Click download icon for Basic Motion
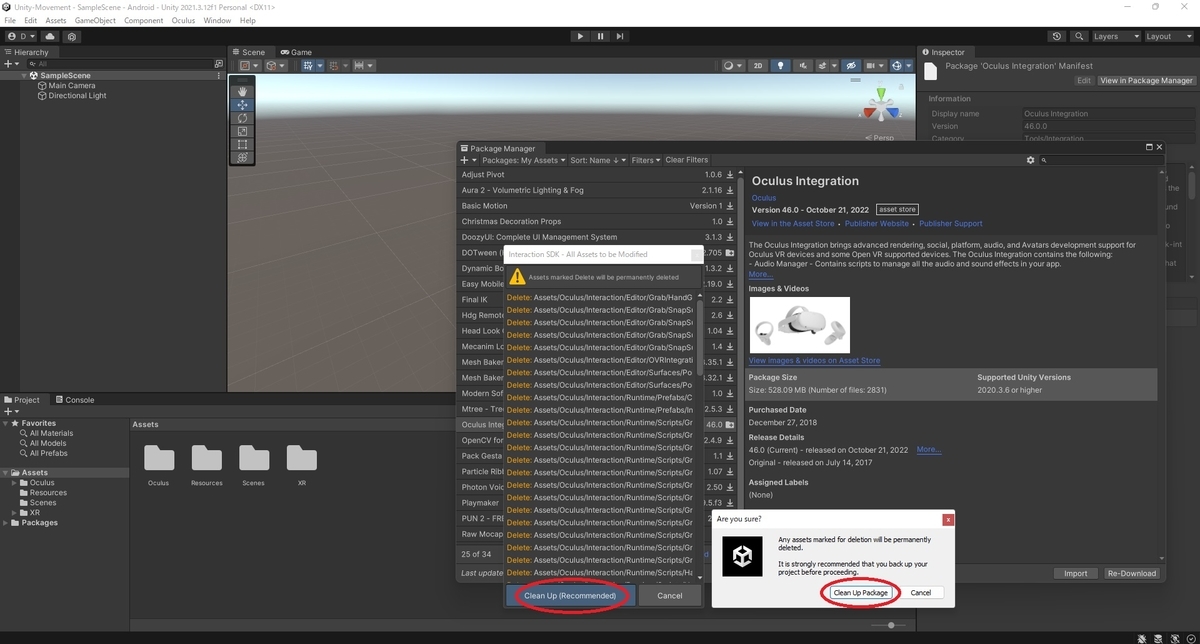 pyautogui.click(x=730, y=206)
